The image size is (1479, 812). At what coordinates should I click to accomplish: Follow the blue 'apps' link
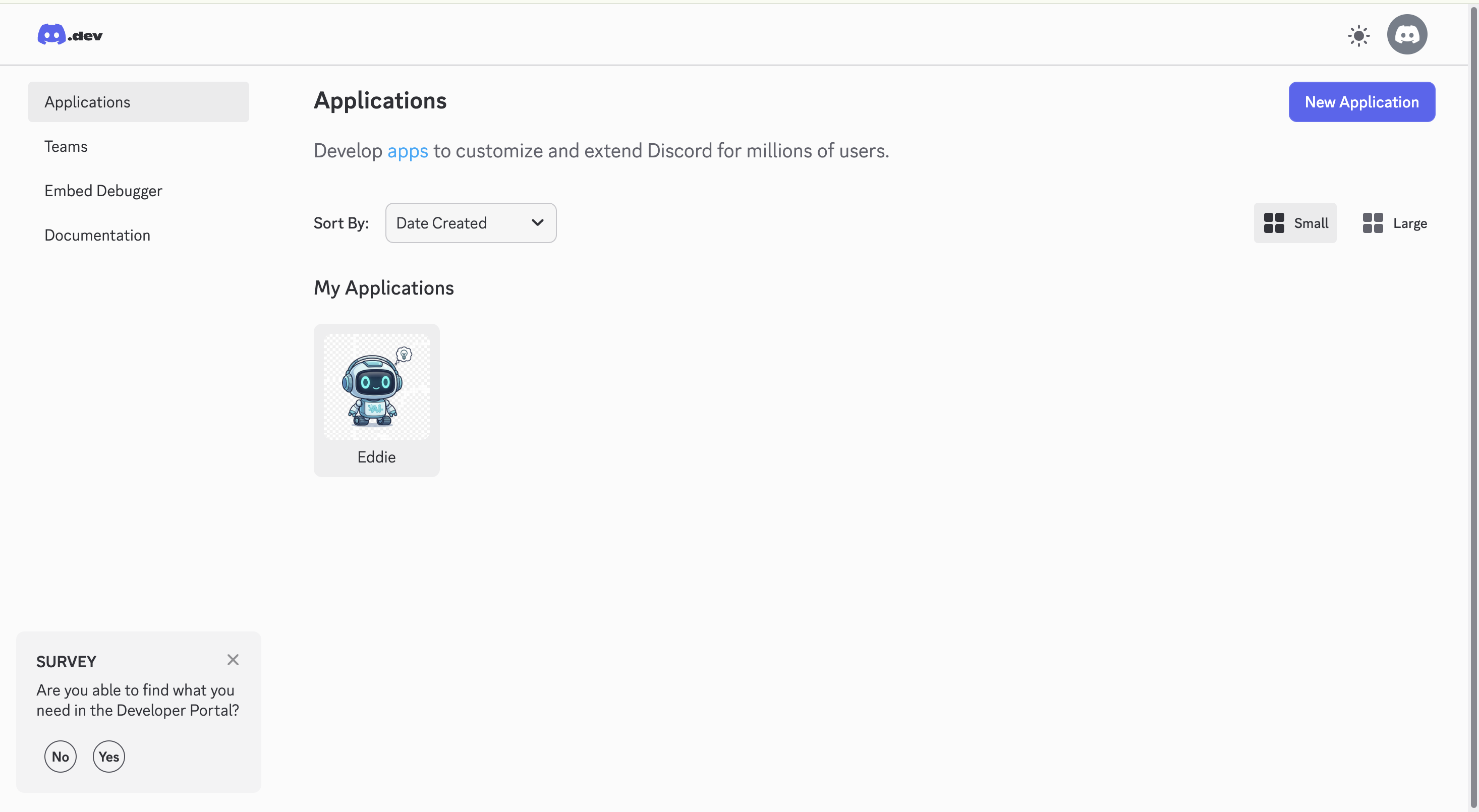[x=408, y=150]
